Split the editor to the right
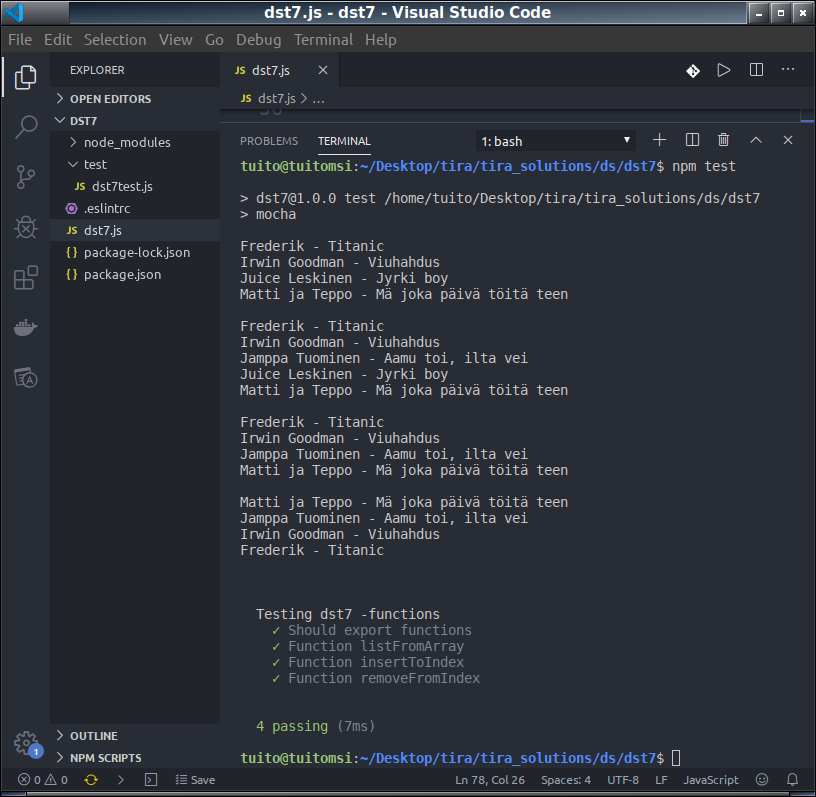The width and height of the screenshot is (816, 797). tap(756, 70)
